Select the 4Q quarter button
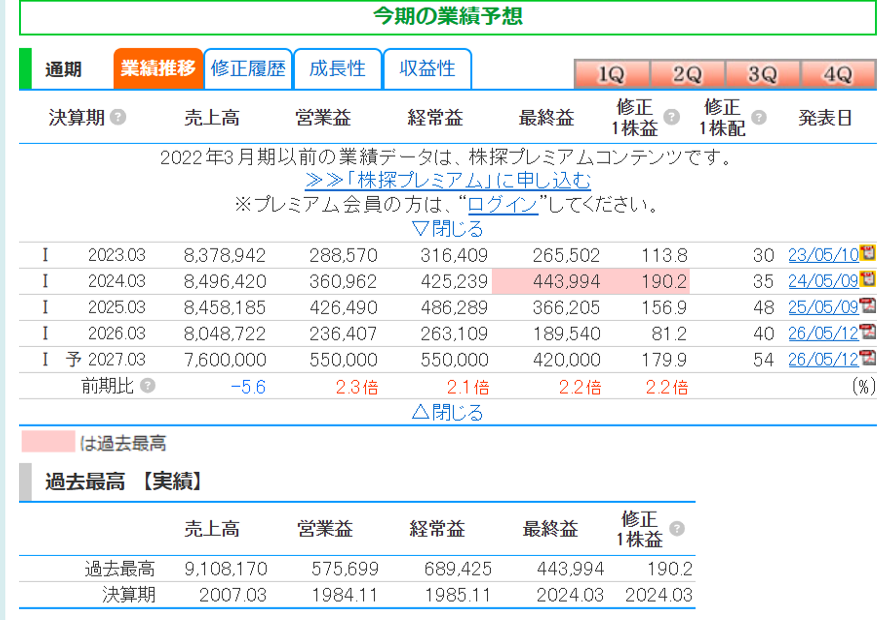The width and height of the screenshot is (894, 620). click(x=838, y=74)
